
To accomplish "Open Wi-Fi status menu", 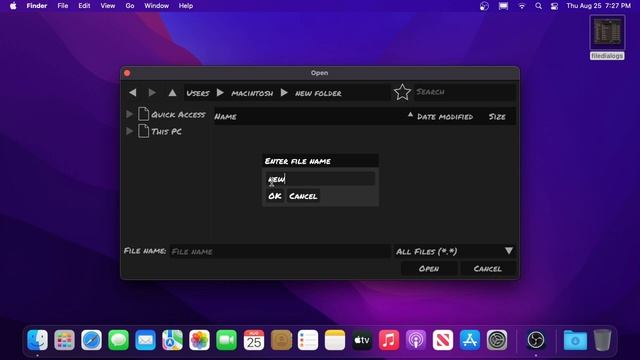I will (522, 6).
